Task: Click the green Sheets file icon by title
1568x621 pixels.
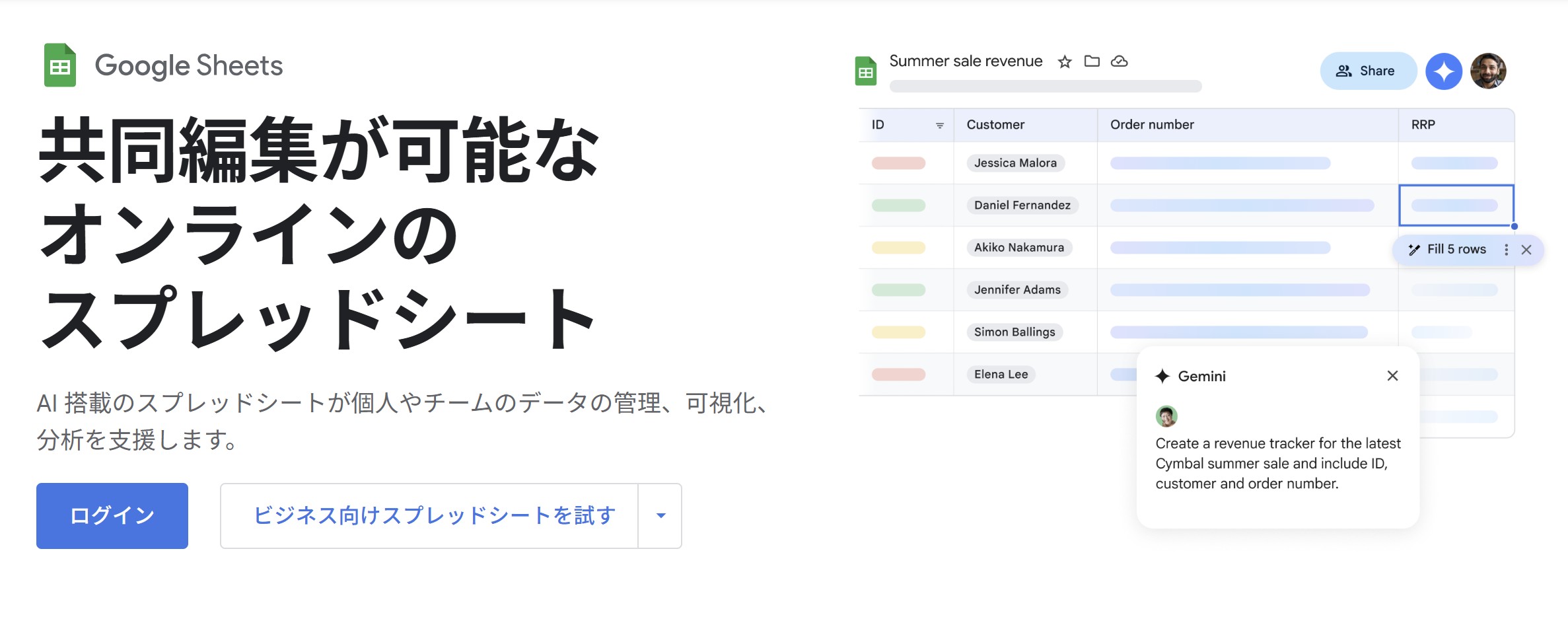Action: (865, 71)
